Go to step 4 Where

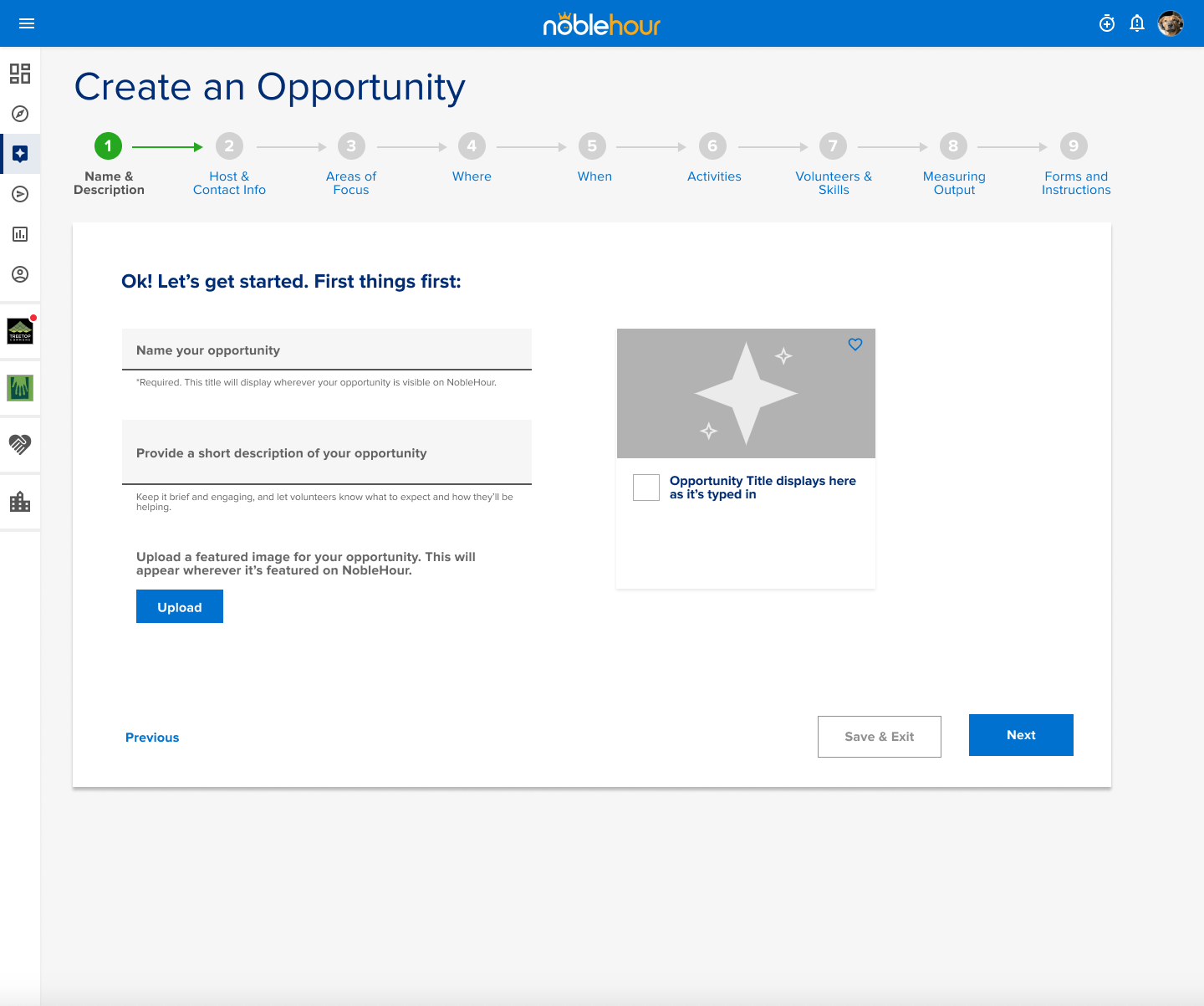click(x=472, y=159)
